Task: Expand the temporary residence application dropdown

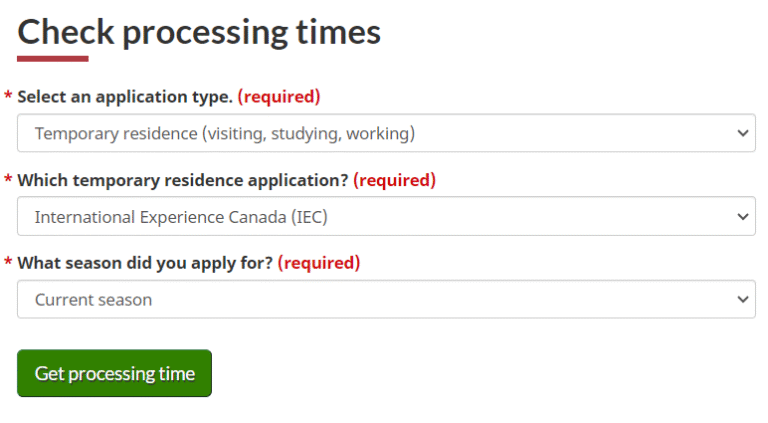Action: (x=386, y=216)
